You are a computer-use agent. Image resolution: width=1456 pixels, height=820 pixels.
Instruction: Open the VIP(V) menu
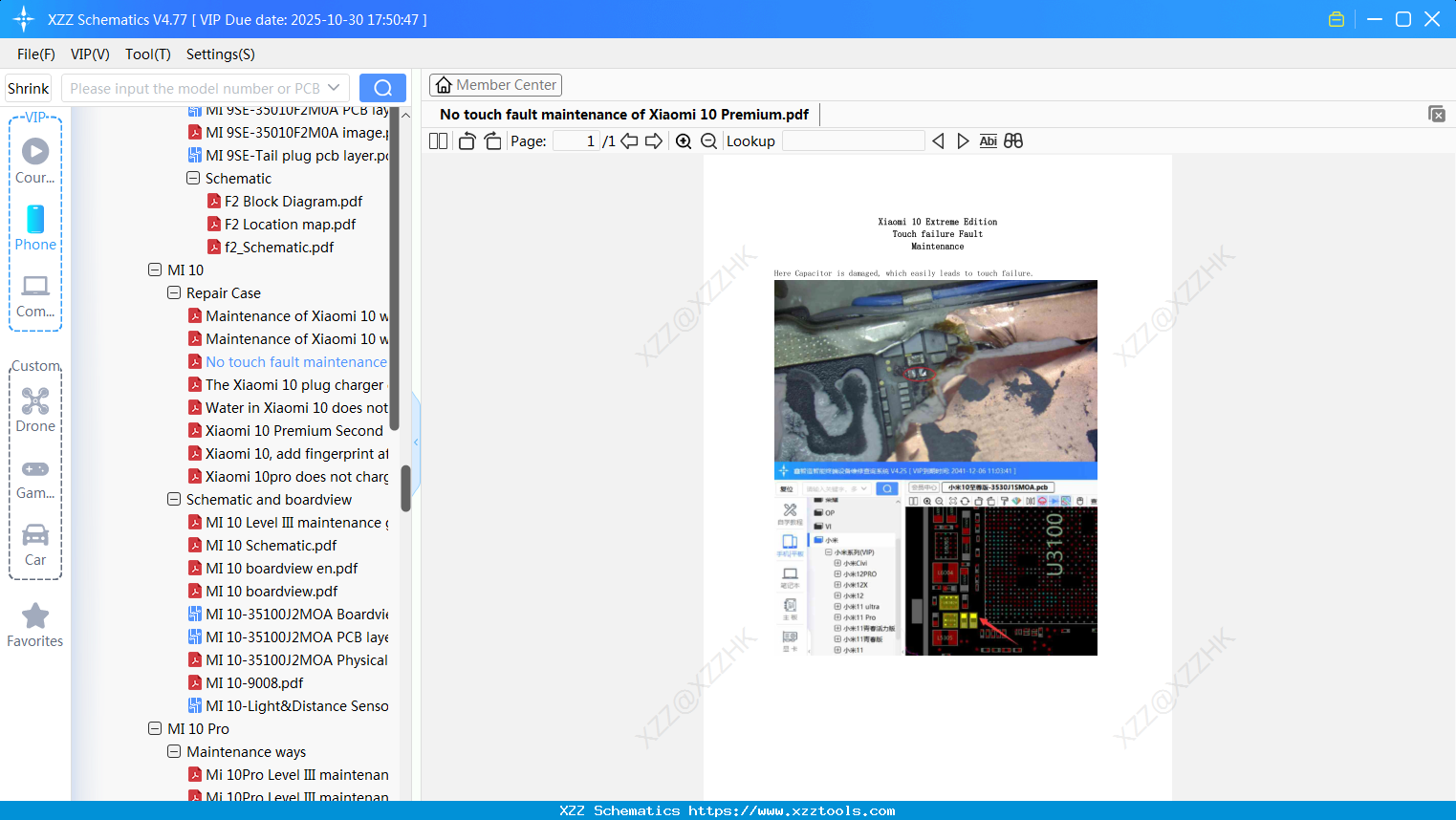(x=90, y=54)
